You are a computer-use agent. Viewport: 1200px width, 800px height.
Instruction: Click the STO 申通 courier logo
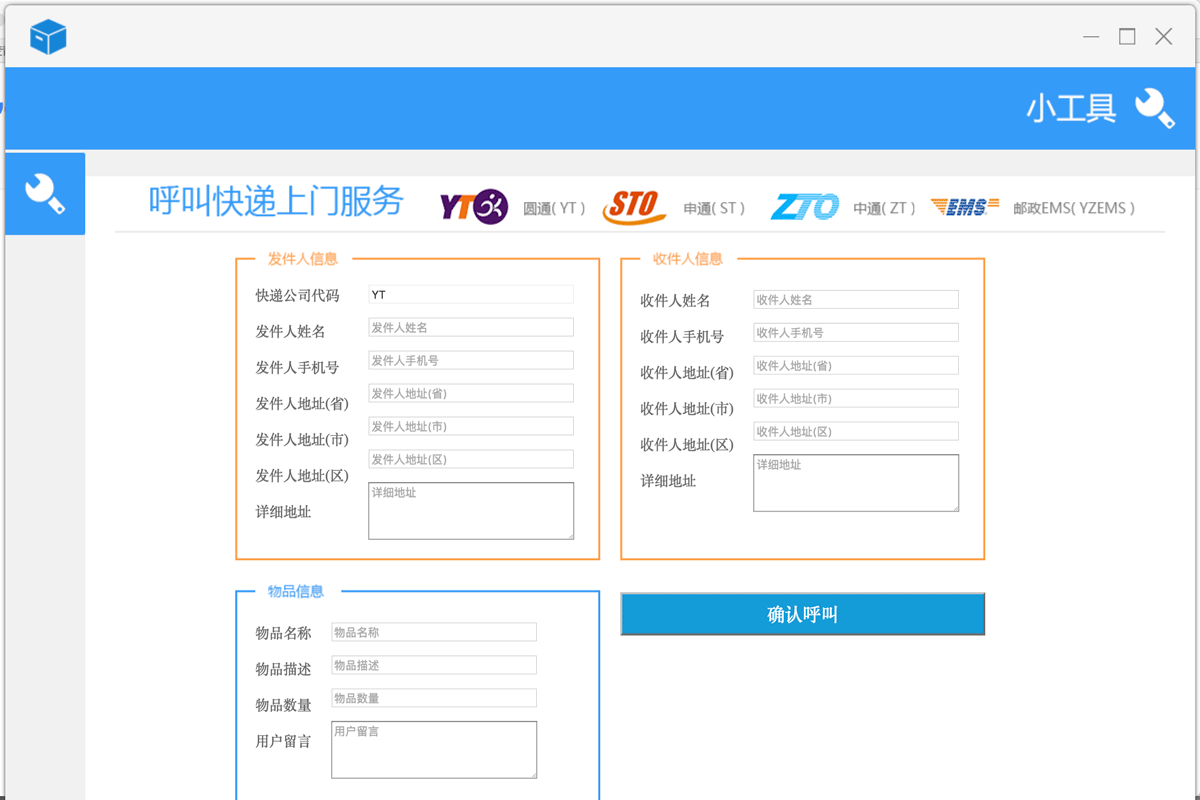click(x=634, y=207)
